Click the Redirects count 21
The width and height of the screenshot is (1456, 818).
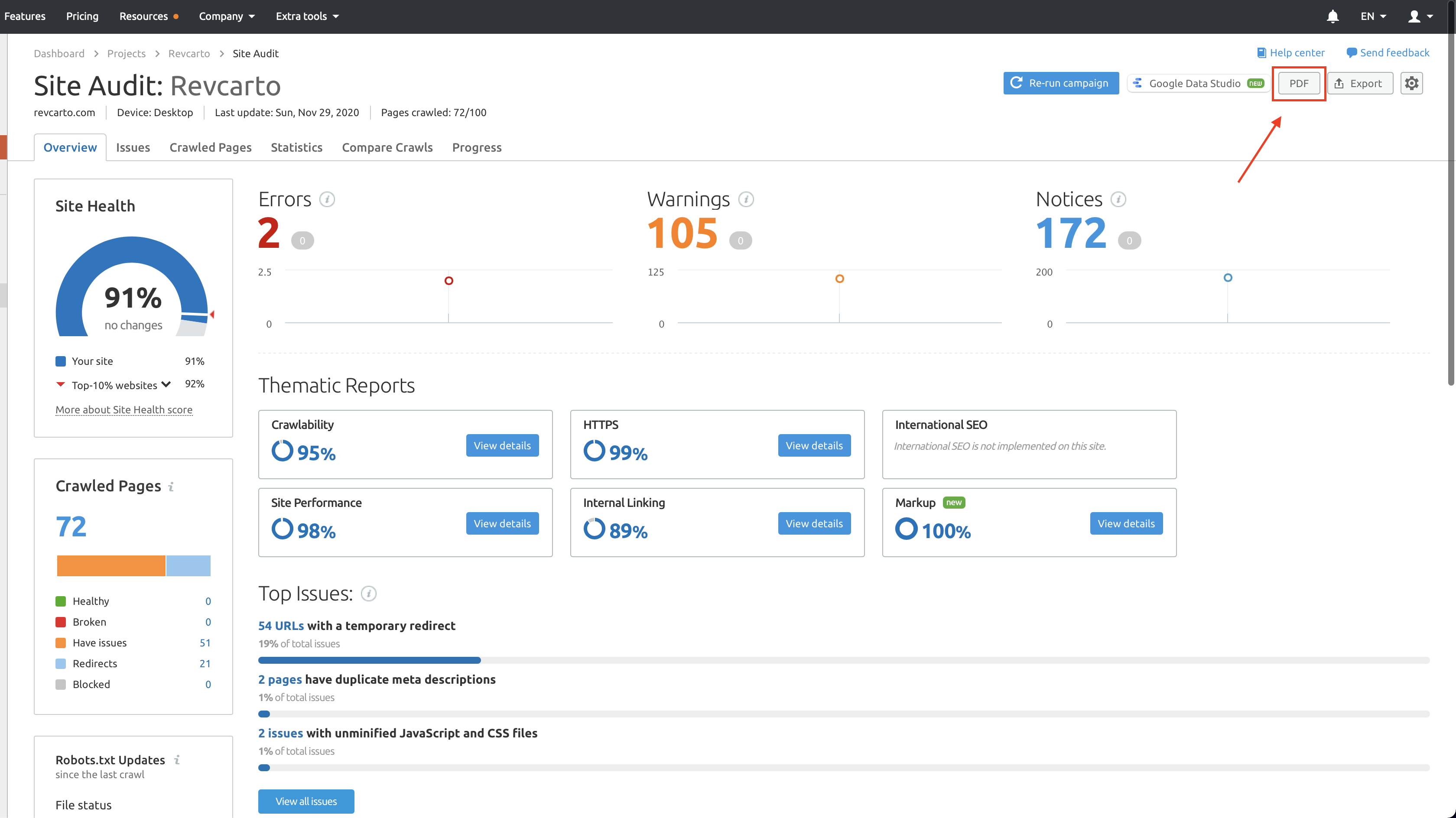(205, 664)
